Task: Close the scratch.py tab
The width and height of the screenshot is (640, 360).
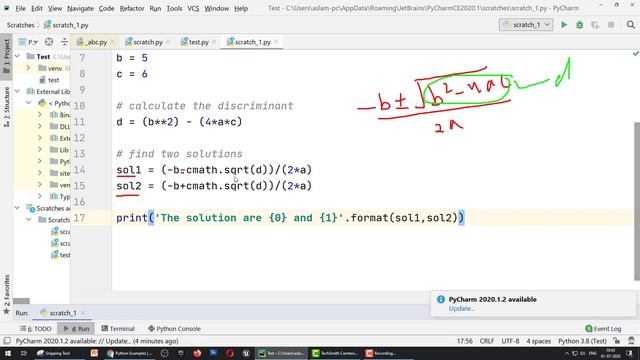Action: 168,42
